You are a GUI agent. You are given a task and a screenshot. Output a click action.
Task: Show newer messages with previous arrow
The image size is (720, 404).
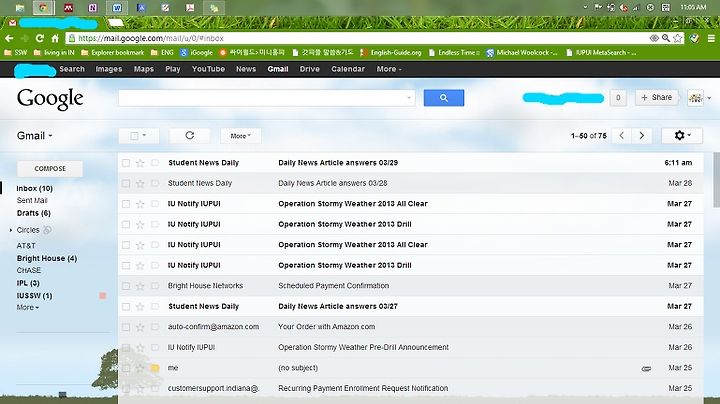coord(622,135)
